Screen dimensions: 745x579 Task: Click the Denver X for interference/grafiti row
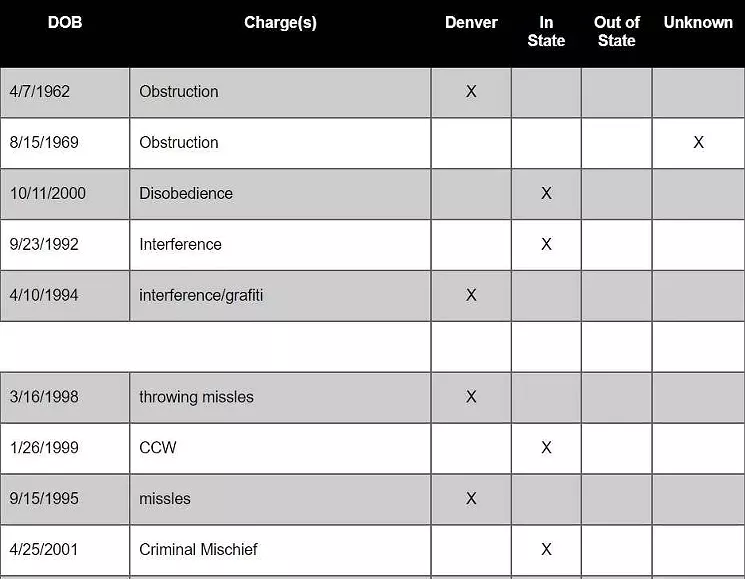tap(471, 295)
